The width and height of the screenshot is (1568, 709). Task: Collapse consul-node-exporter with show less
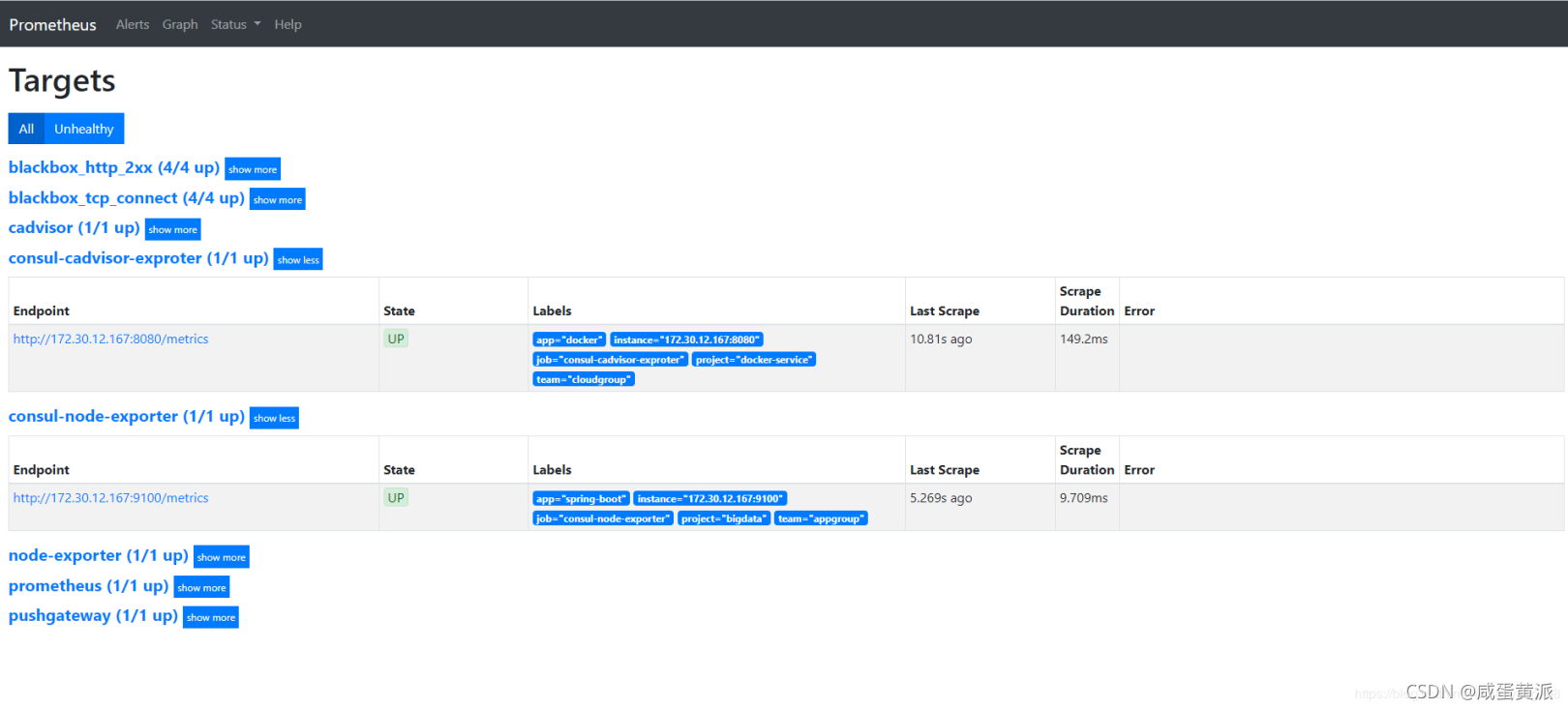click(274, 418)
